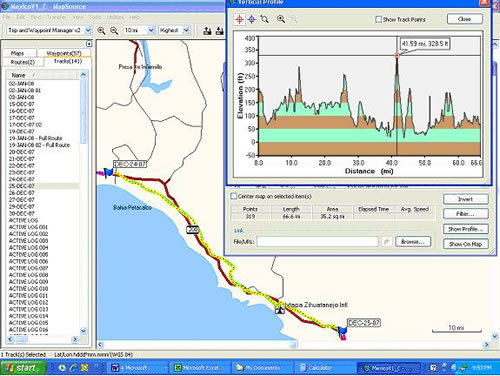This screenshot has width=500, height=376.
Task: Click the Show On Map button
Action: tap(465, 244)
